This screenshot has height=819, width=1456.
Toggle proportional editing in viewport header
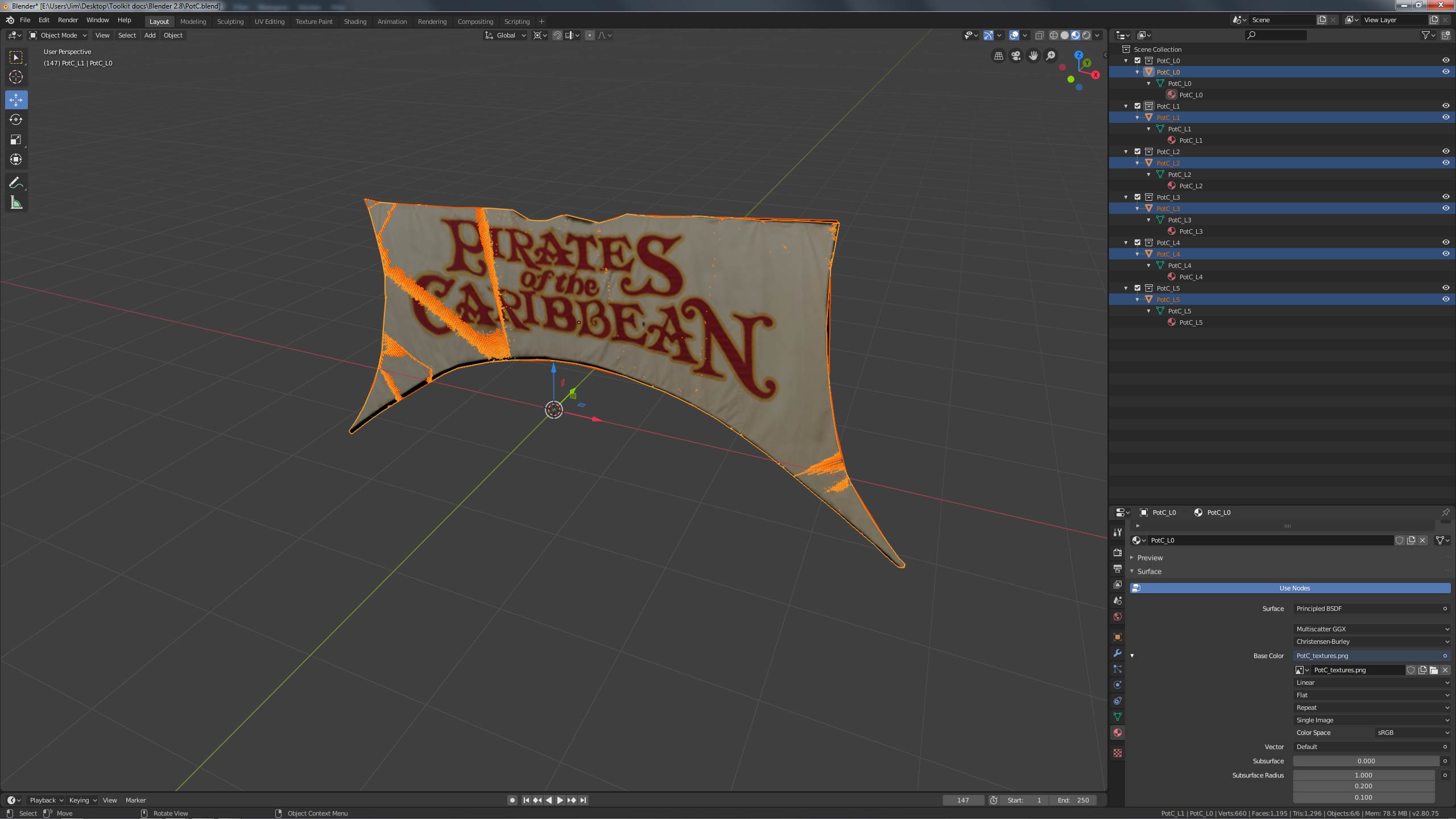point(590,35)
